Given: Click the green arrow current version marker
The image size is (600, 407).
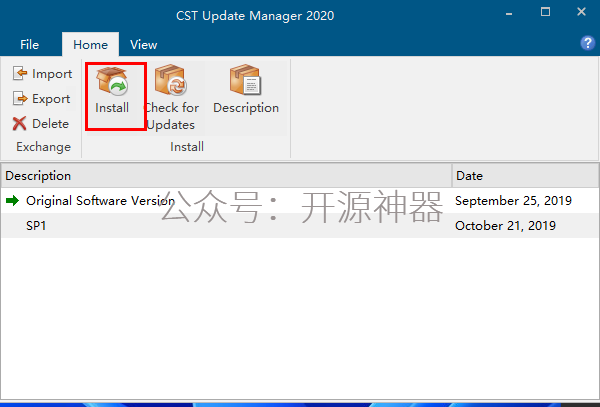Looking at the screenshot, I should coord(13,200).
